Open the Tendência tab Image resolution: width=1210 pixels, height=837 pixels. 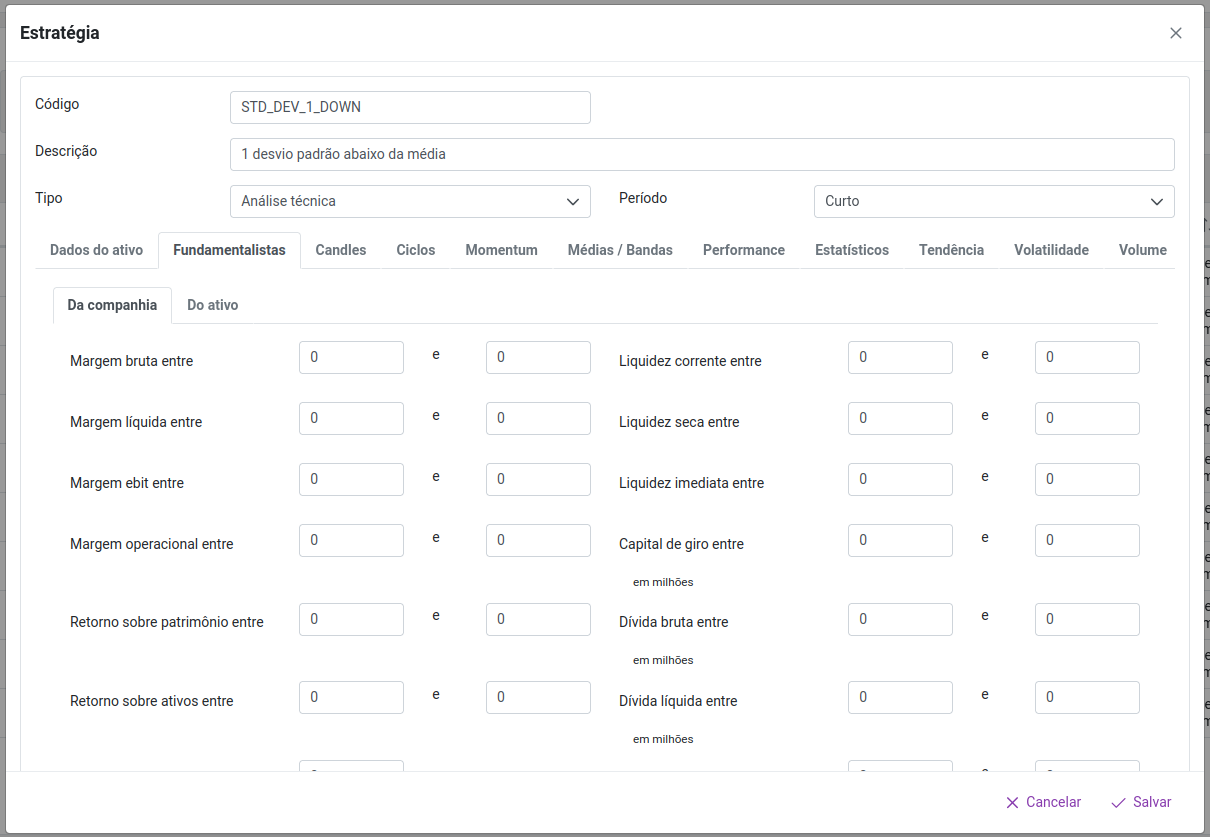pos(951,250)
